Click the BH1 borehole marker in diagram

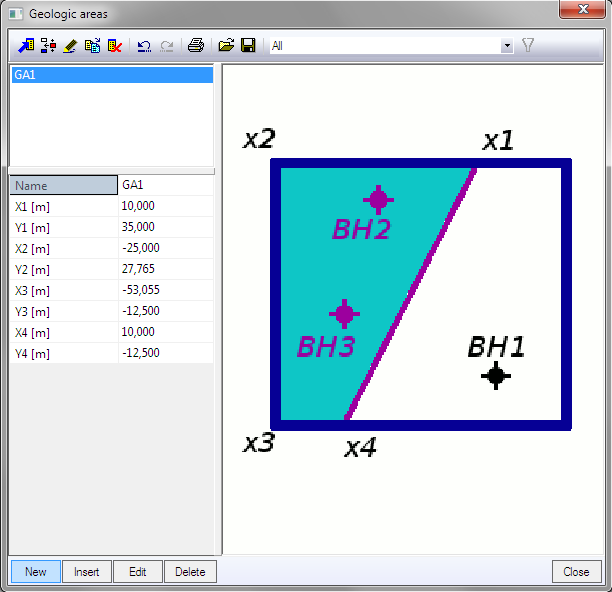pyautogui.click(x=496, y=375)
